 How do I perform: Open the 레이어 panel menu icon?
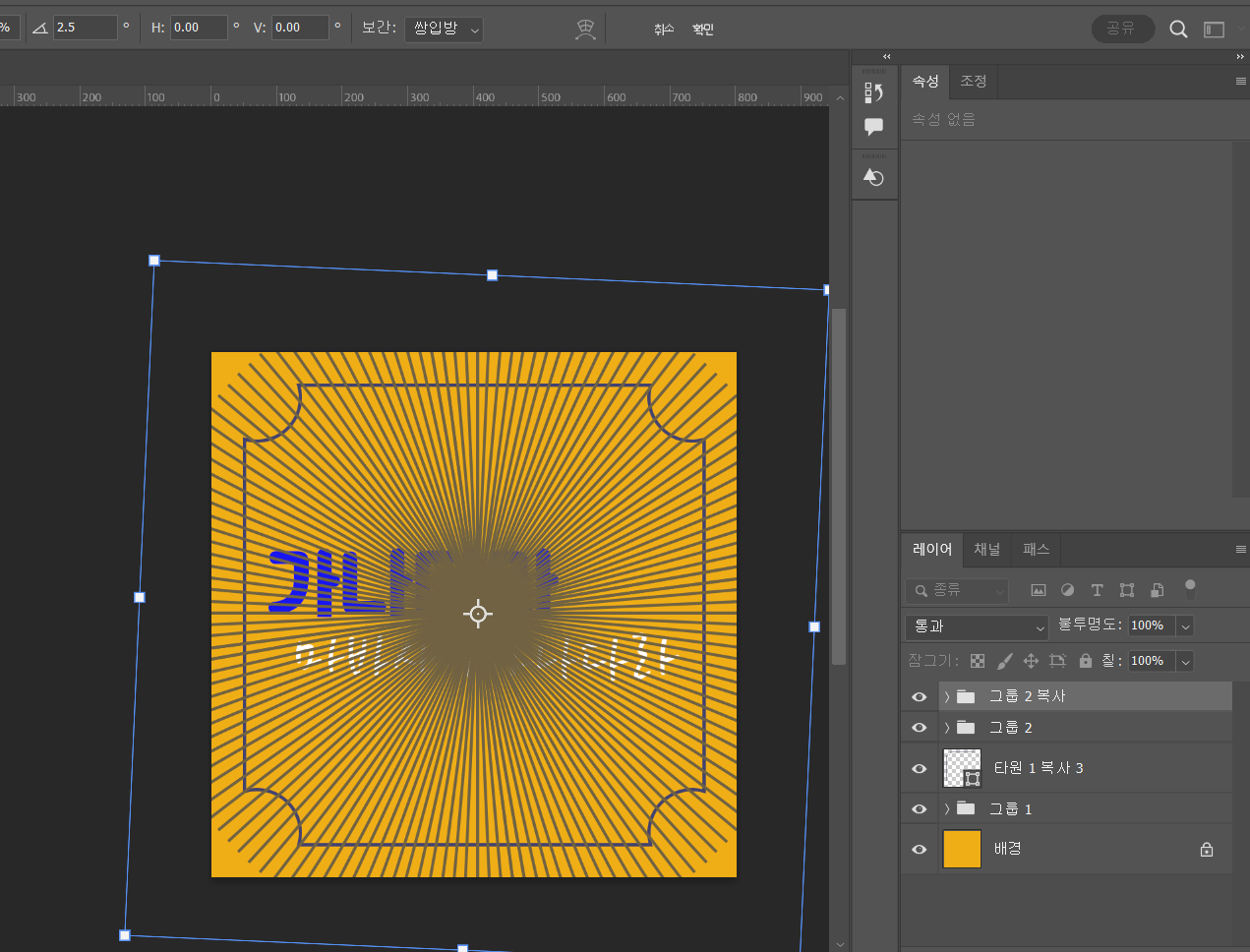(x=1240, y=550)
